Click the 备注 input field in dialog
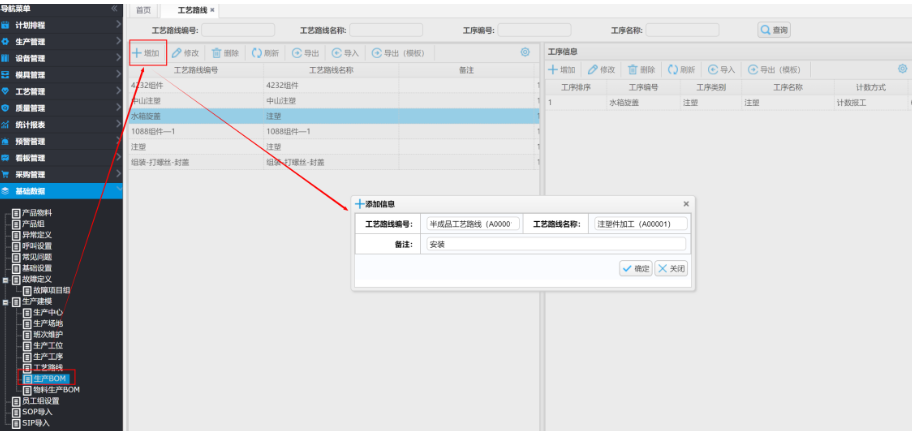 [x=555, y=243]
